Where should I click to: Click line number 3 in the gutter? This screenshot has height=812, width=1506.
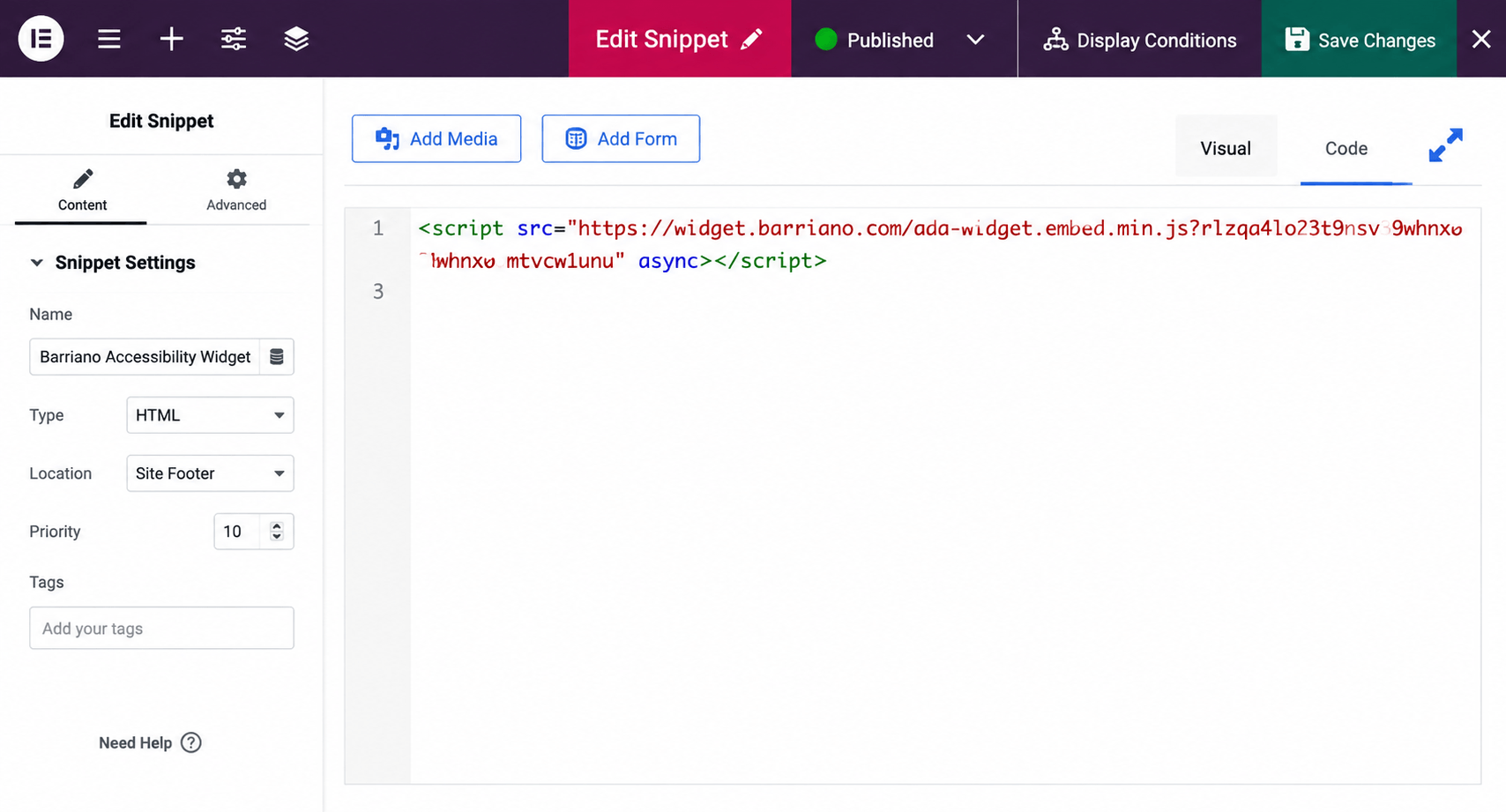(378, 291)
